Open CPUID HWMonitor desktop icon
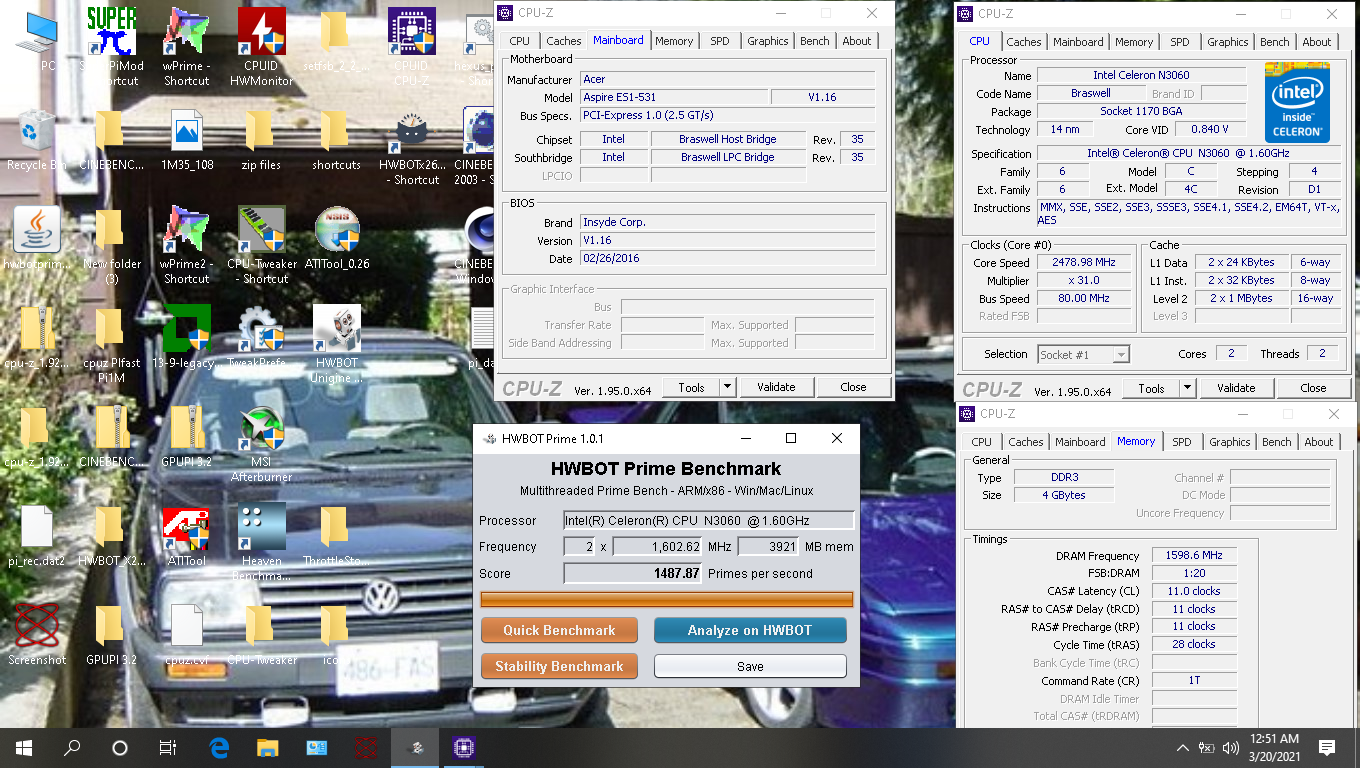1360x768 pixels. tap(262, 45)
